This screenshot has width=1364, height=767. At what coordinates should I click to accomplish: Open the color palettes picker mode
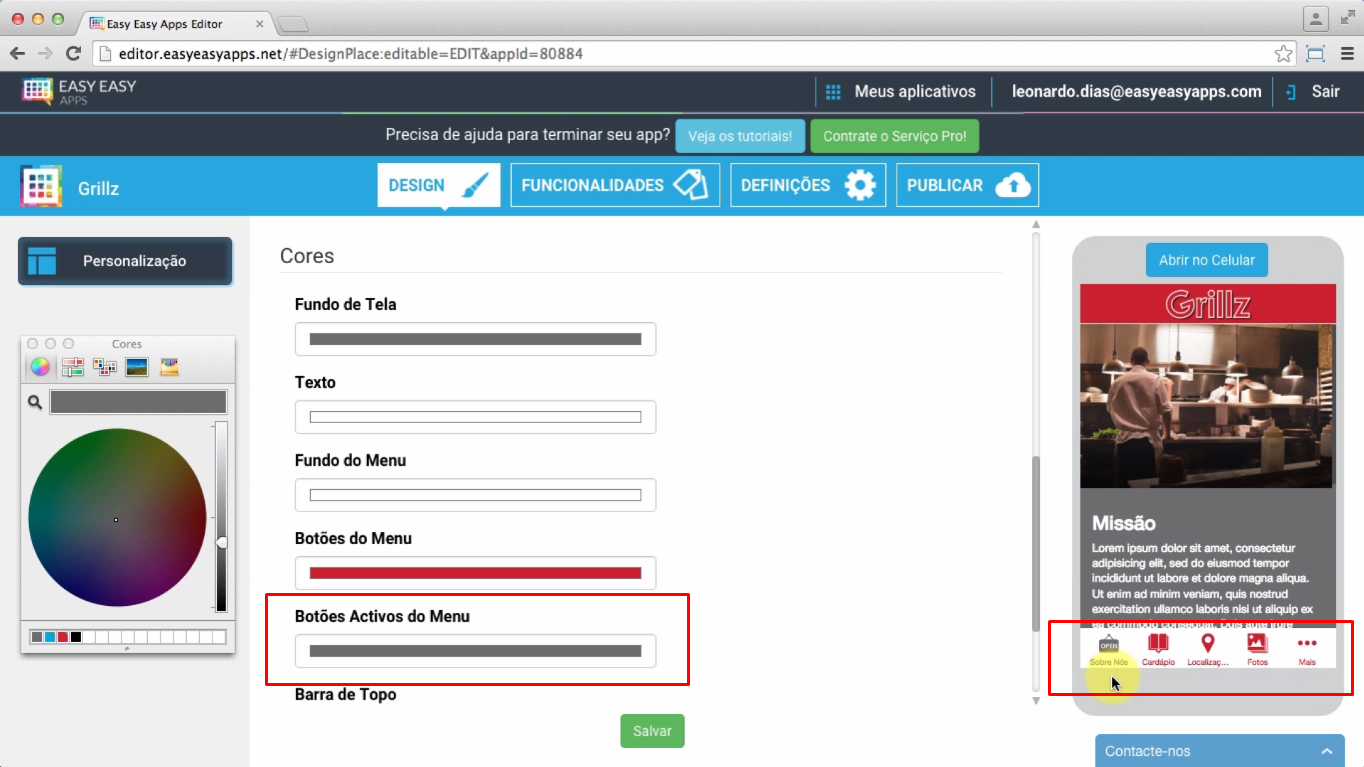pyautogui.click(x=104, y=367)
